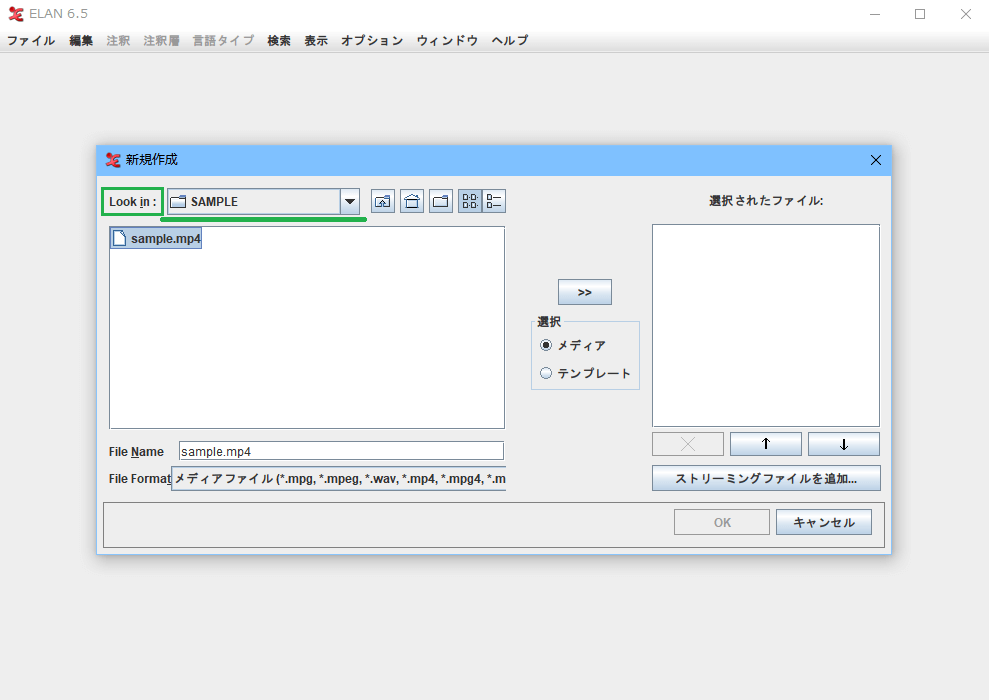
Task: Move selected file up with arrow button
Action: click(765, 444)
